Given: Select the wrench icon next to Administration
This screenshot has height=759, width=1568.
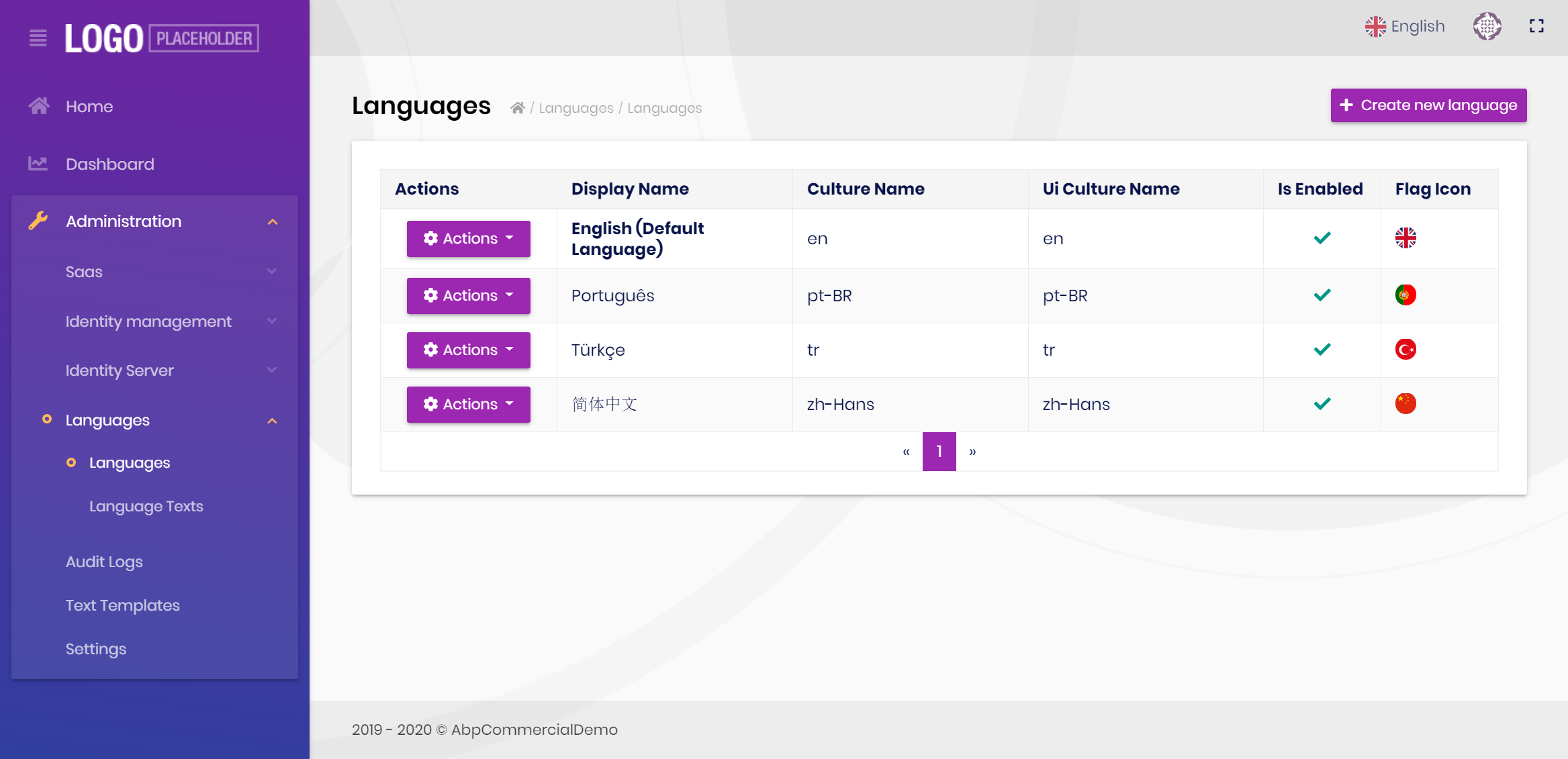Looking at the screenshot, I should coord(38,221).
